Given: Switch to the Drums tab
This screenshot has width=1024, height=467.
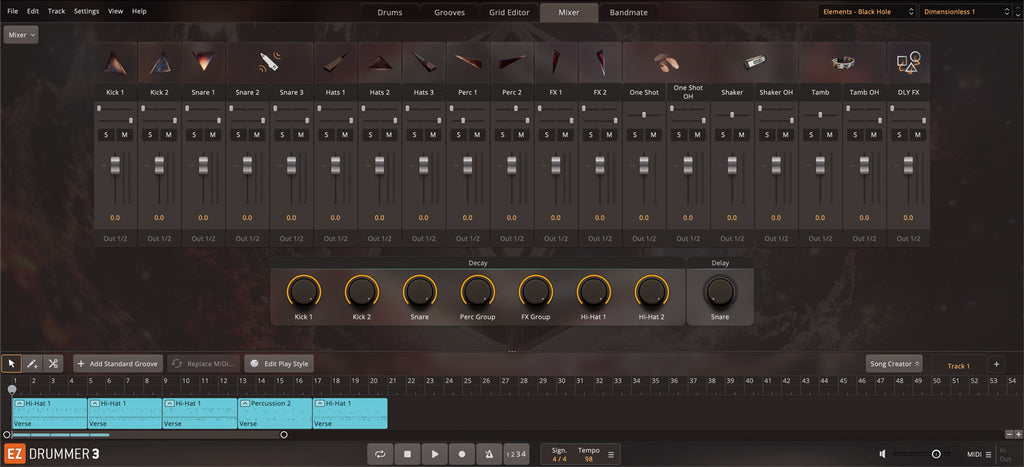Looking at the screenshot, I should [x=390, y=12].
